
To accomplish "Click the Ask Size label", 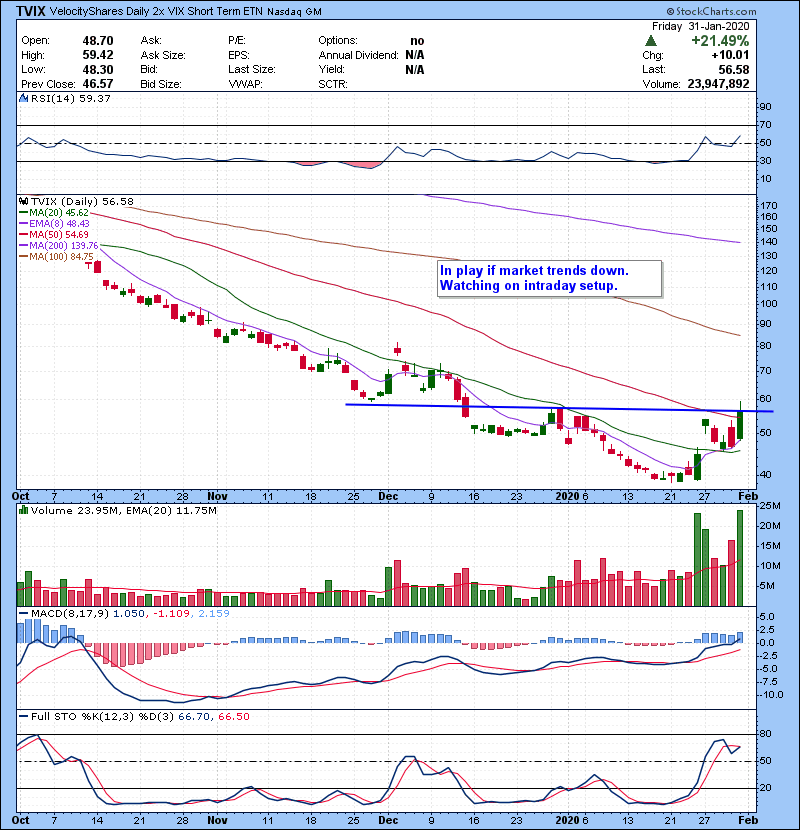I will pos(163,55).
